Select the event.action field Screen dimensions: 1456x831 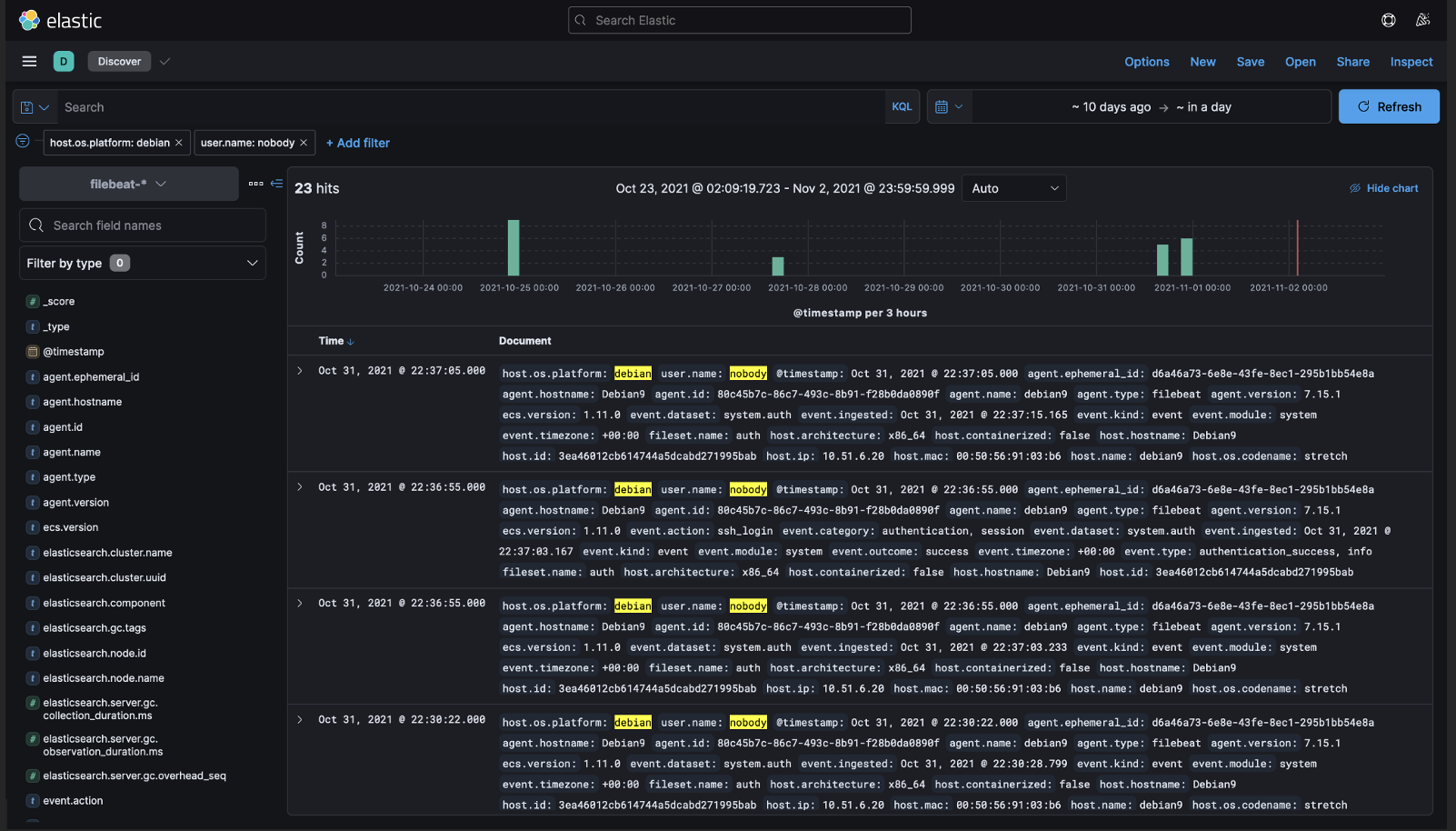(x=73, y=801)
